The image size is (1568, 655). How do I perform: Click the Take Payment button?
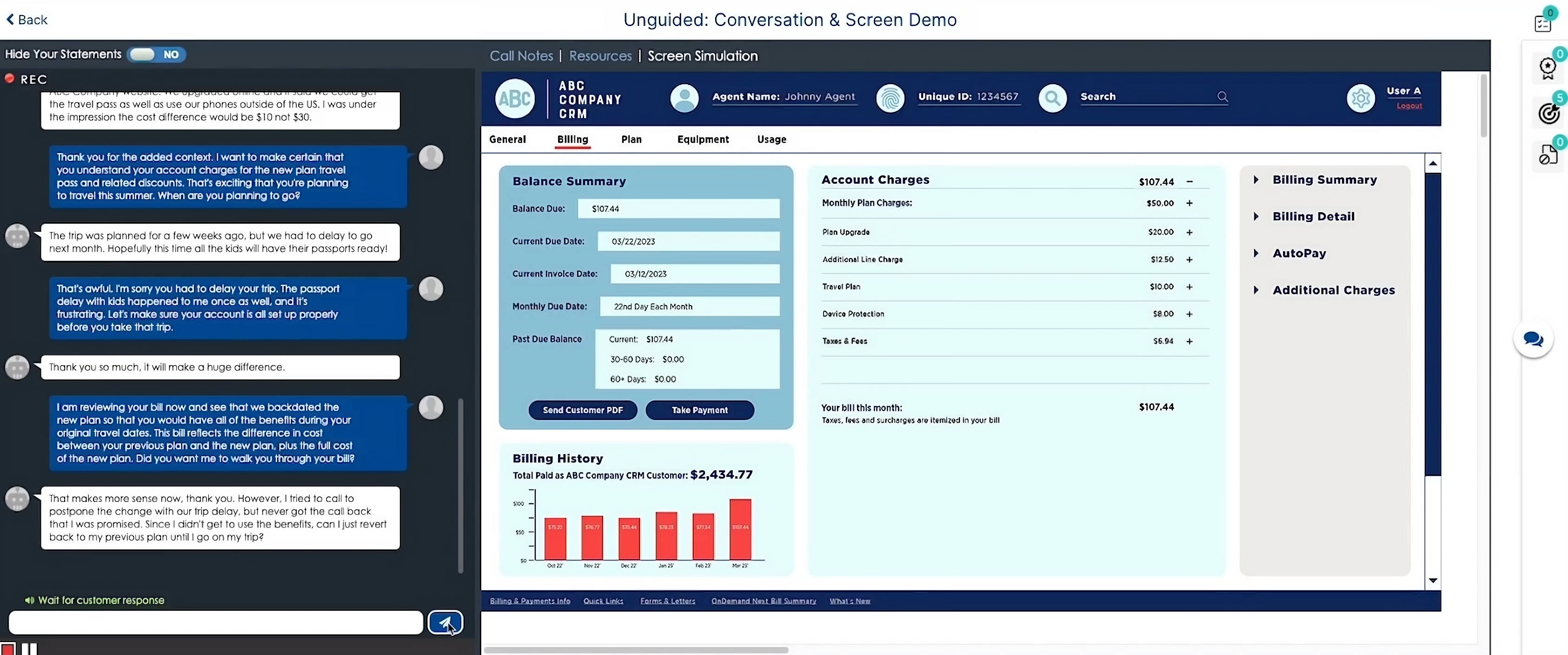(x=699, y=410)
